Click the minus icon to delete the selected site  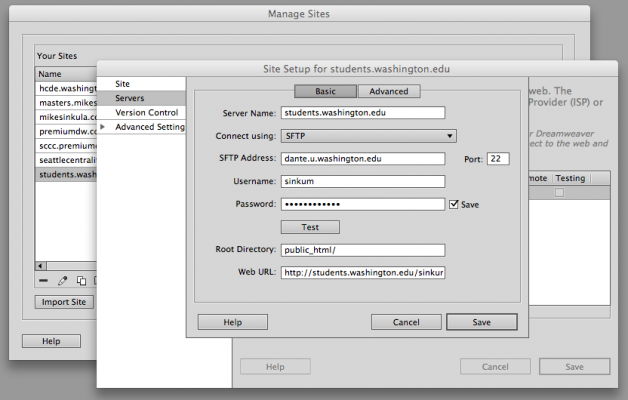click(43, 281)
